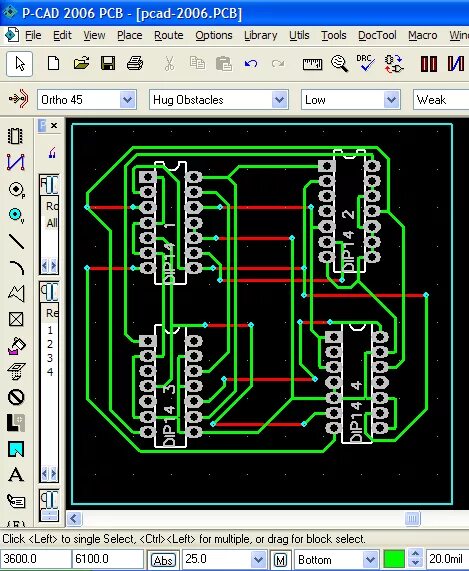Select row 1 in the side panel list
Screen dimensions: 469x571
point(50,330)
